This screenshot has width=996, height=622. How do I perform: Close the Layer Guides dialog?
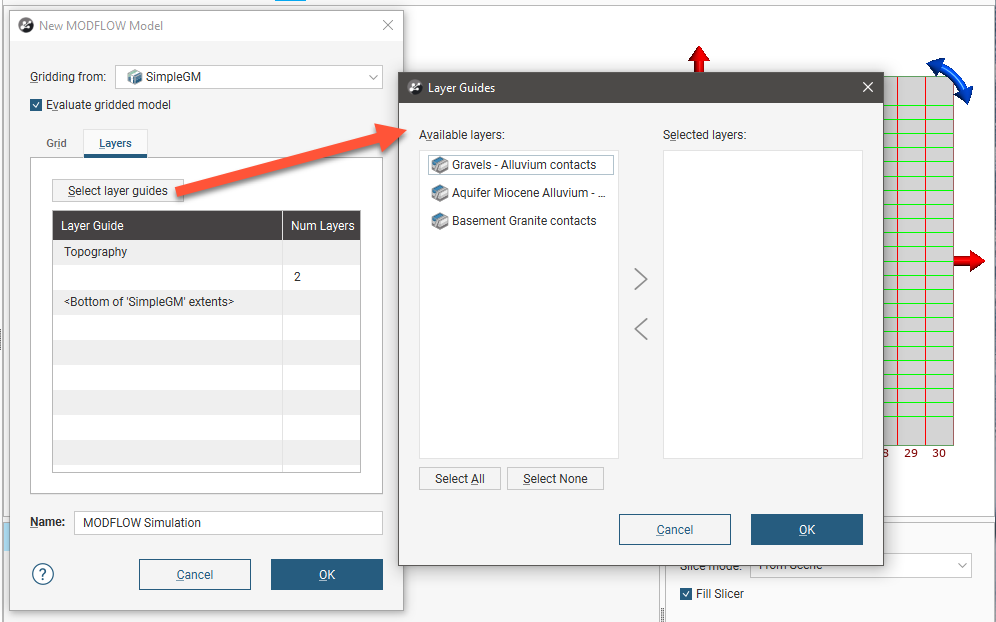(868, 88)
